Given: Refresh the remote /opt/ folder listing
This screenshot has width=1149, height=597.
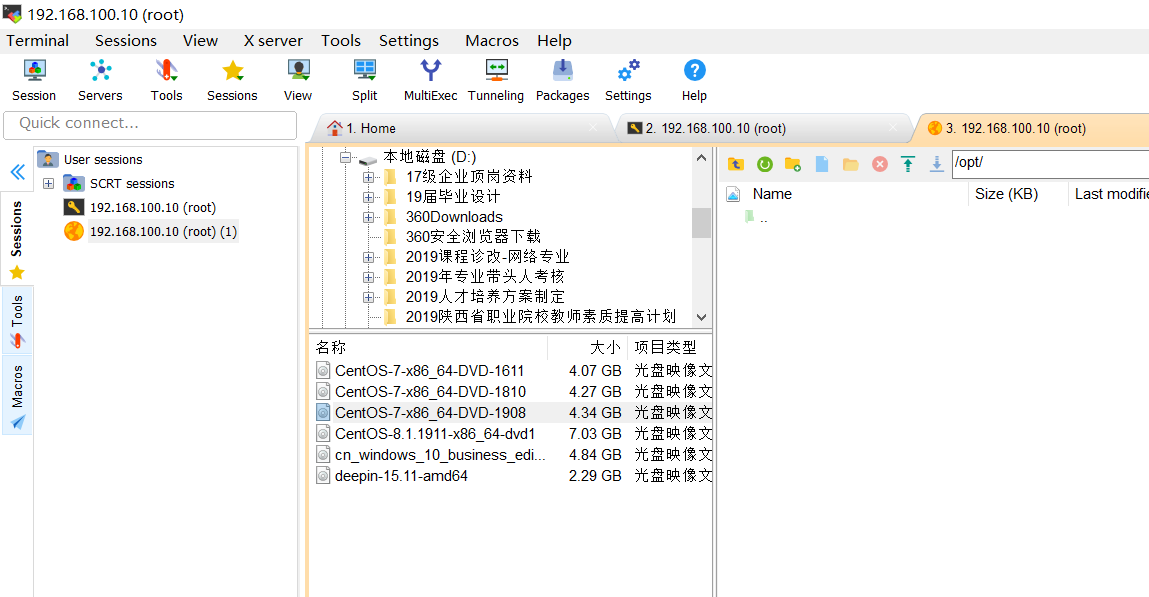Looking at the screenshot, I should (x=764, y=164).
